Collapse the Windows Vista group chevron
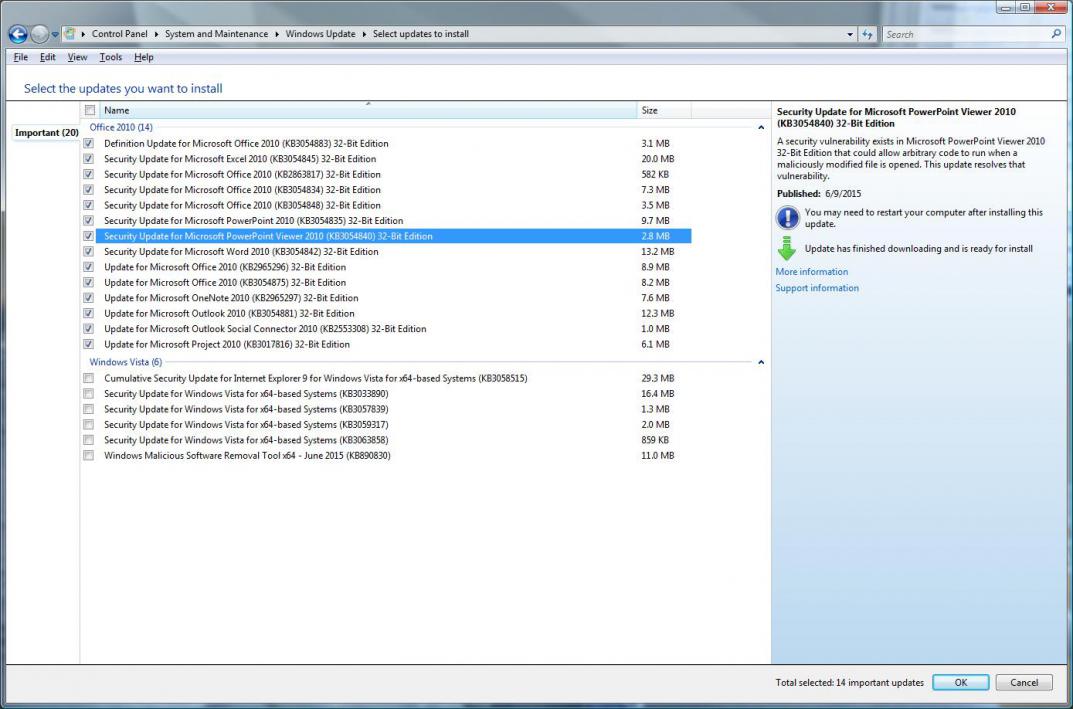The width and height of the screenshot is (1073, 709). tap(761, 362)
